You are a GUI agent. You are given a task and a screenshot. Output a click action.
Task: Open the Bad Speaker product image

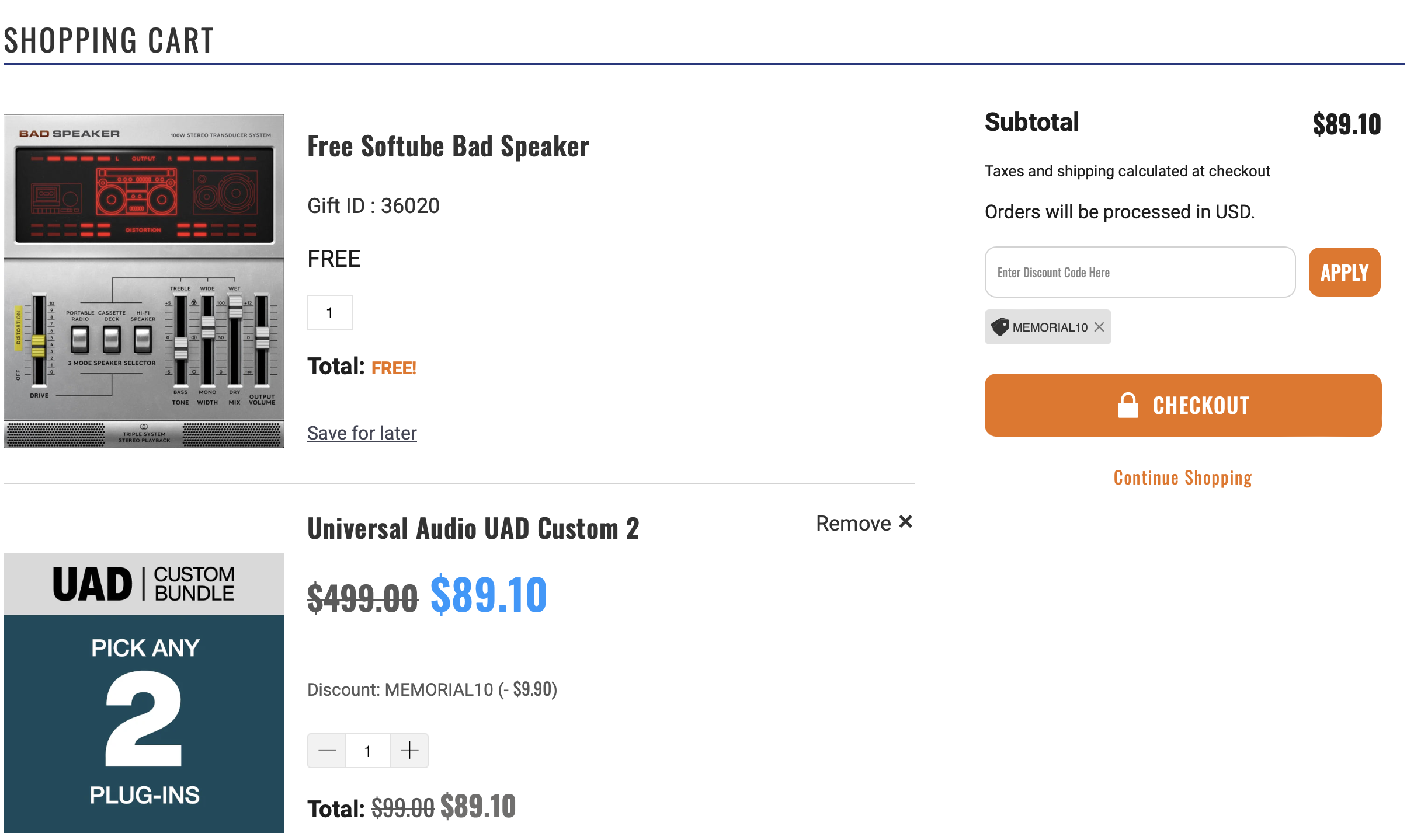(144, 281)
